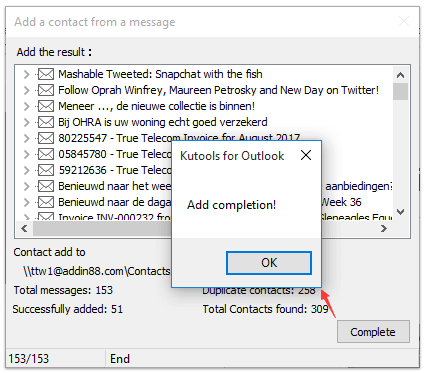This screenshot has width=424, height=373.
Task: Select envelope icon for 59212636 True Telecom message
Action: pyautogui.click(x=46, y=170)
